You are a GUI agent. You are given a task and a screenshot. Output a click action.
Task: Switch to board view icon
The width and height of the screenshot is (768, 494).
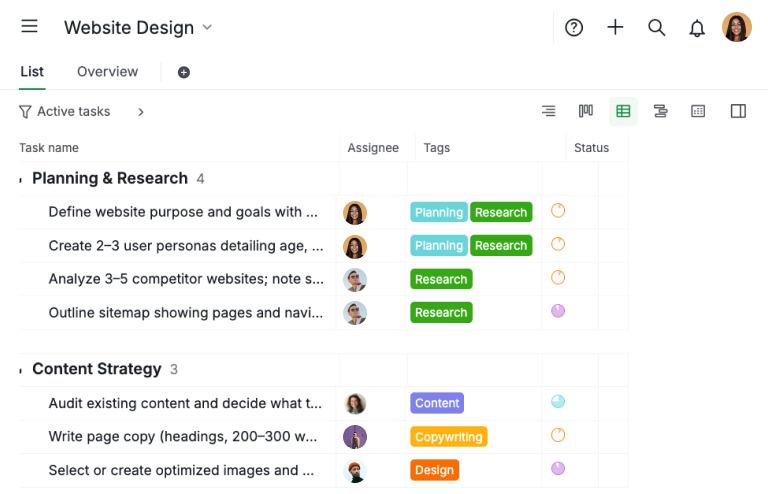coord(586,111)
